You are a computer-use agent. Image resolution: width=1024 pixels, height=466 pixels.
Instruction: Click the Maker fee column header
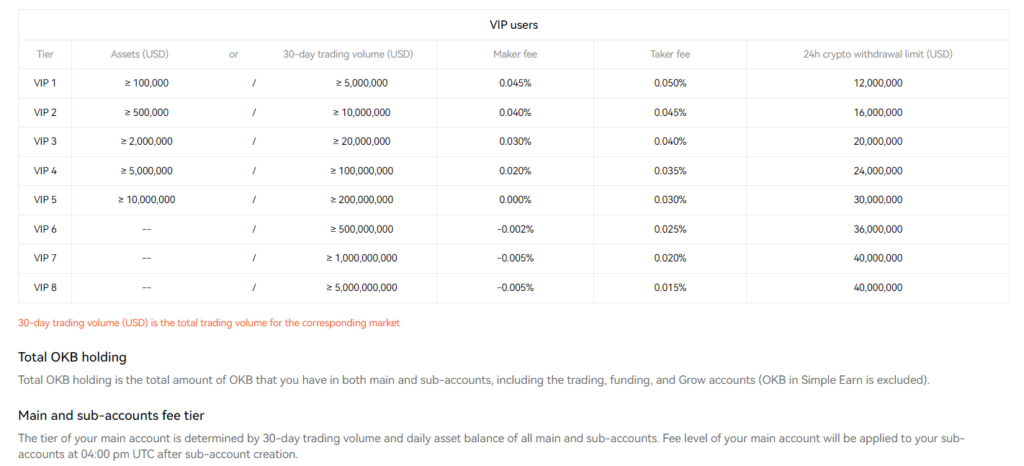click(515, 54)
